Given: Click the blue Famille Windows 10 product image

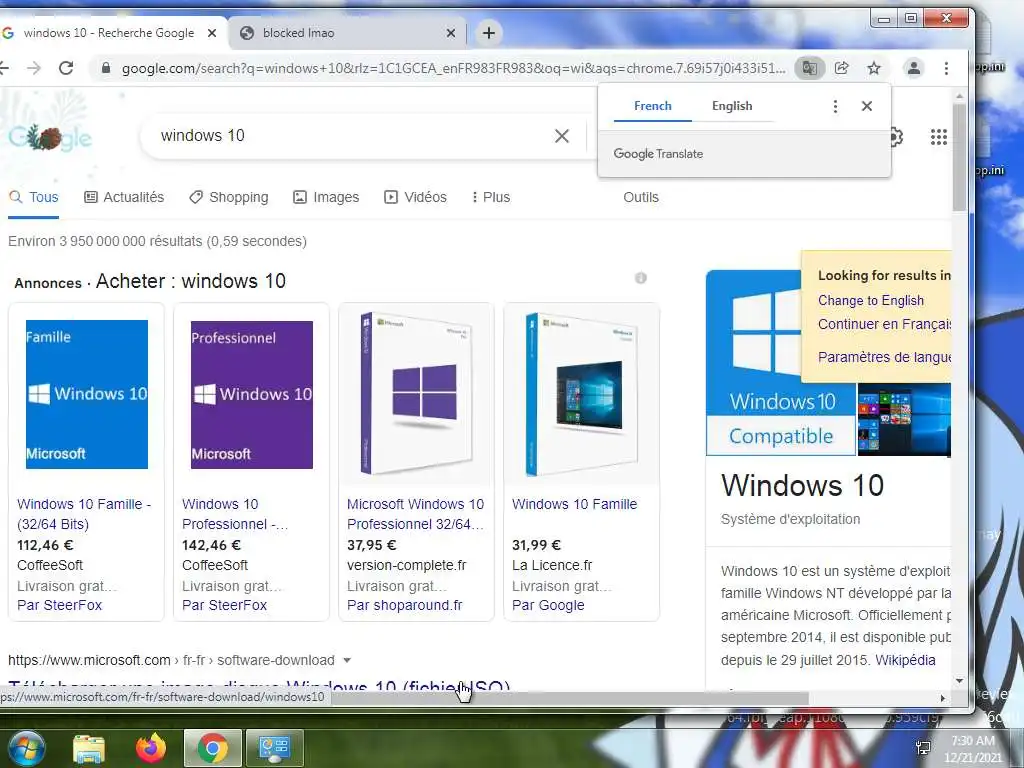Looking at the screenshot, I should click(x=87, y=394).
